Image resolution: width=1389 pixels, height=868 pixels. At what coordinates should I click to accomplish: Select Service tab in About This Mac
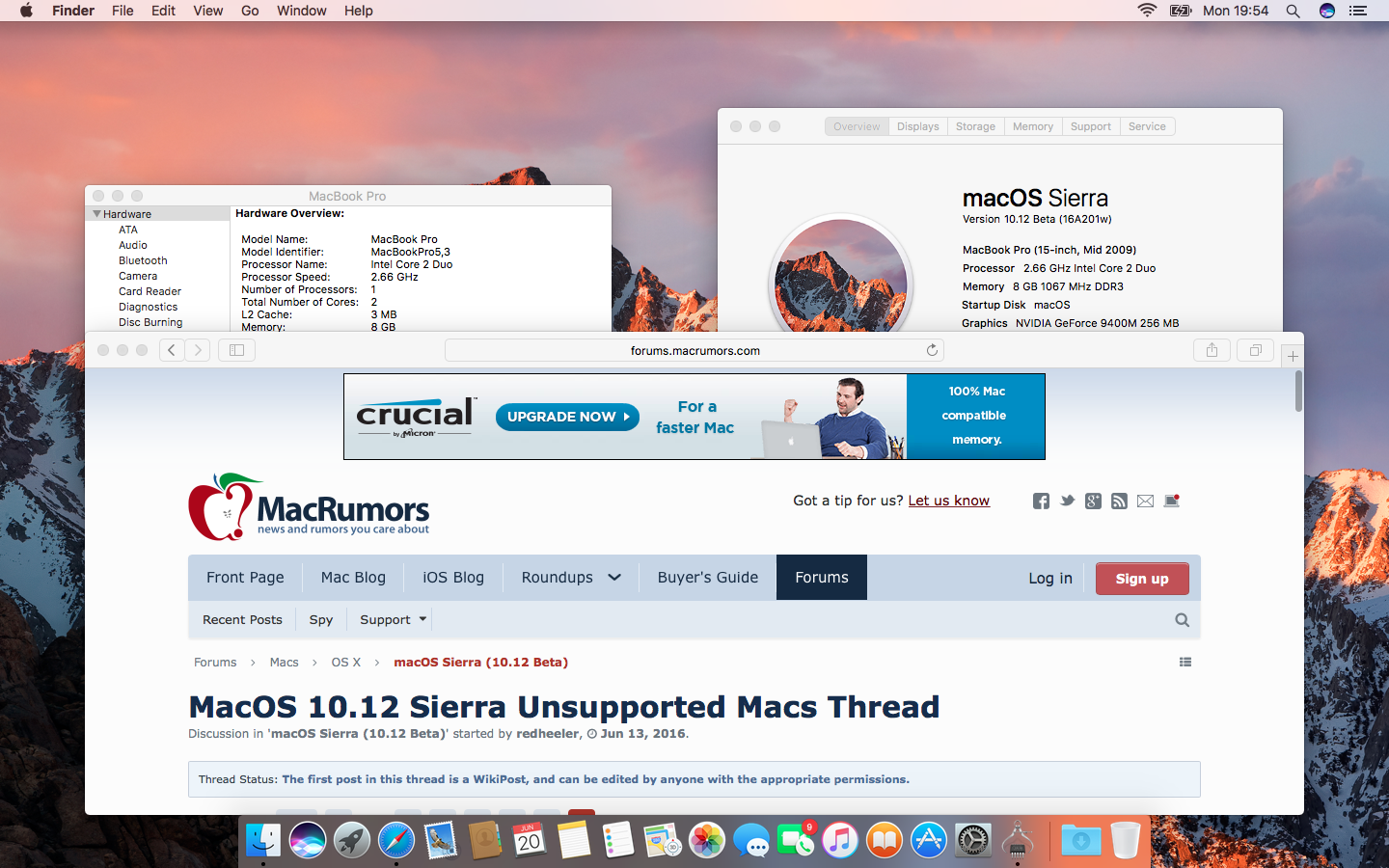click(x=1147, y=126)
